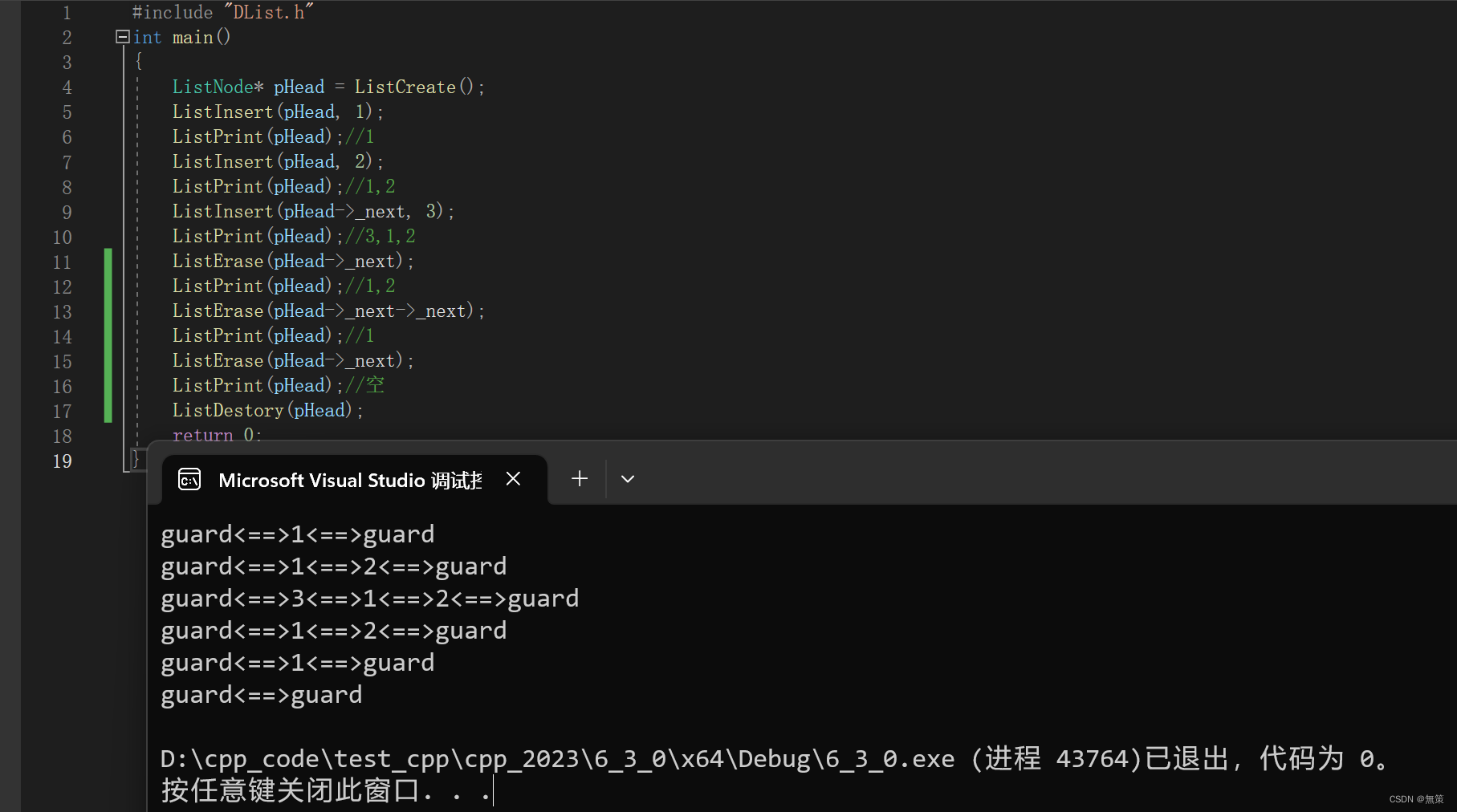Collapse the main() function fold marker
Image resolution: width=1457 pixels, height=812 pixels.
tap(122, 37)
